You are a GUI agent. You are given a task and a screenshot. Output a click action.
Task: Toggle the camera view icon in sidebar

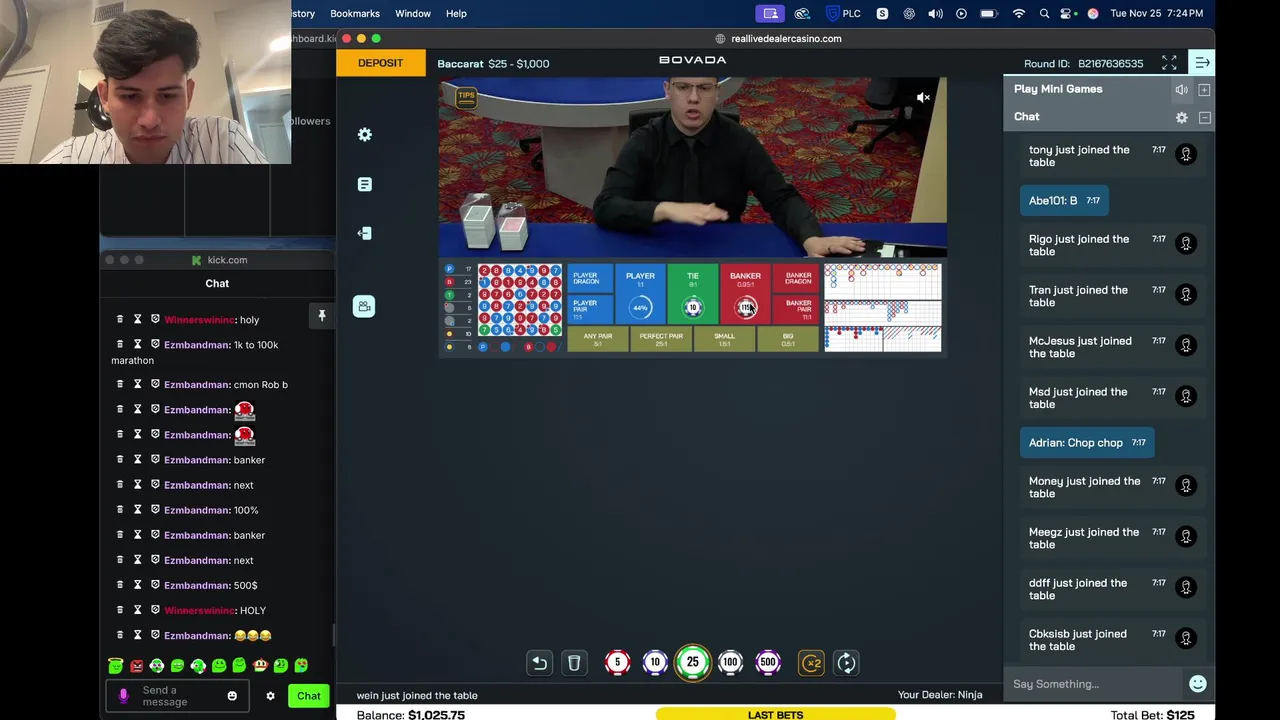point(364,306)
